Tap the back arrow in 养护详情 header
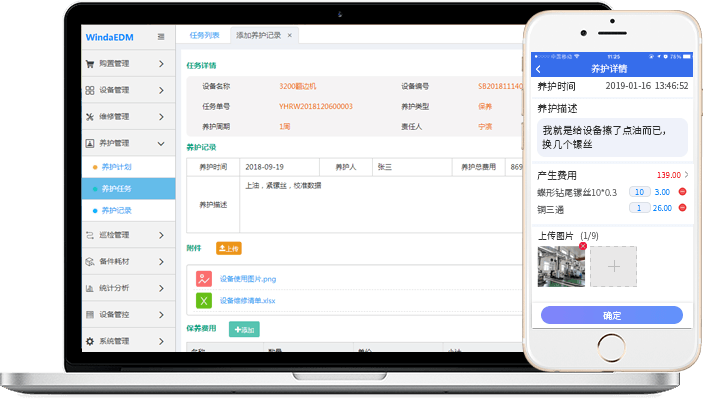 (x=539, y=69)
